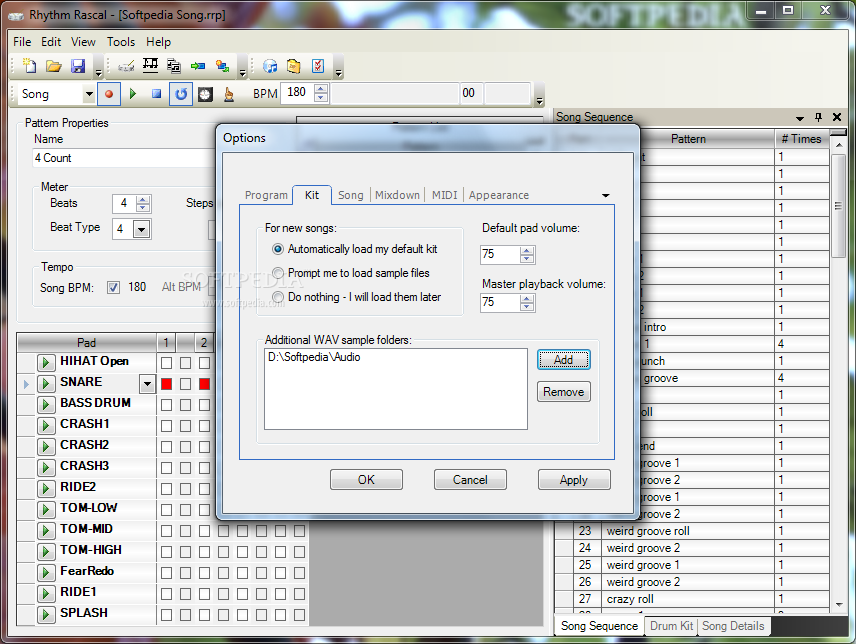Click the film-strip pattern toolbar icon
Screen dimensions: 856x644
[150, 66]
